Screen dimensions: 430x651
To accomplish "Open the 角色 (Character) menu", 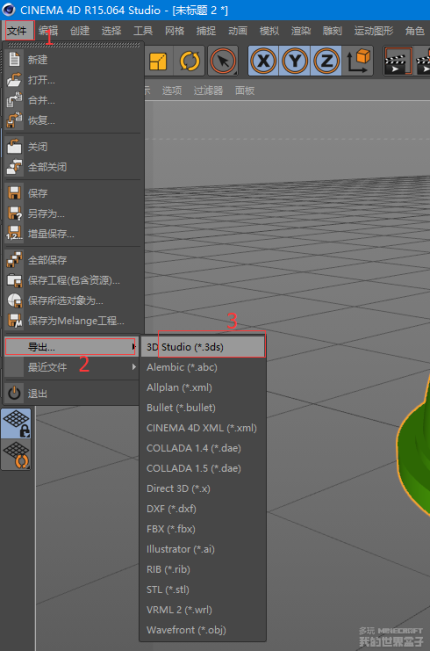I will pos(415,31).
